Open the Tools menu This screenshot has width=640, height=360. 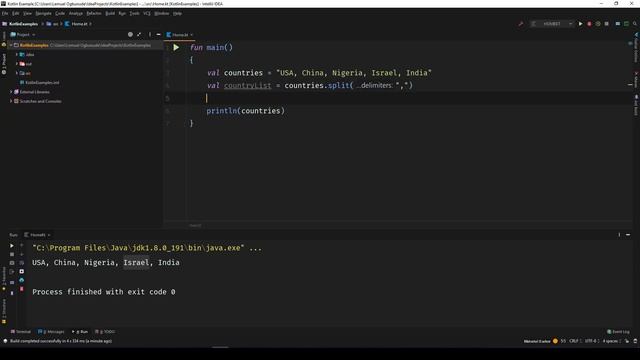click(134, 13)
